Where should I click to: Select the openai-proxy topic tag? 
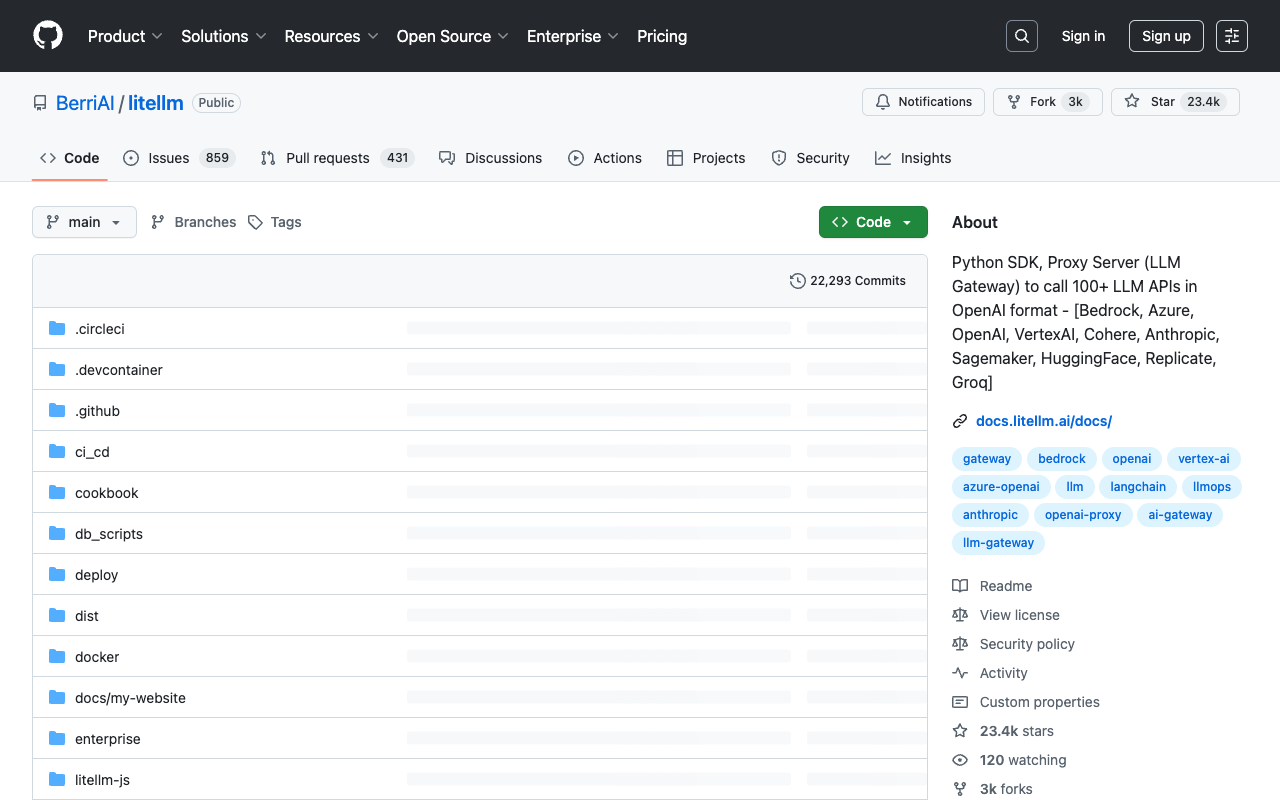coord(1083,515)
